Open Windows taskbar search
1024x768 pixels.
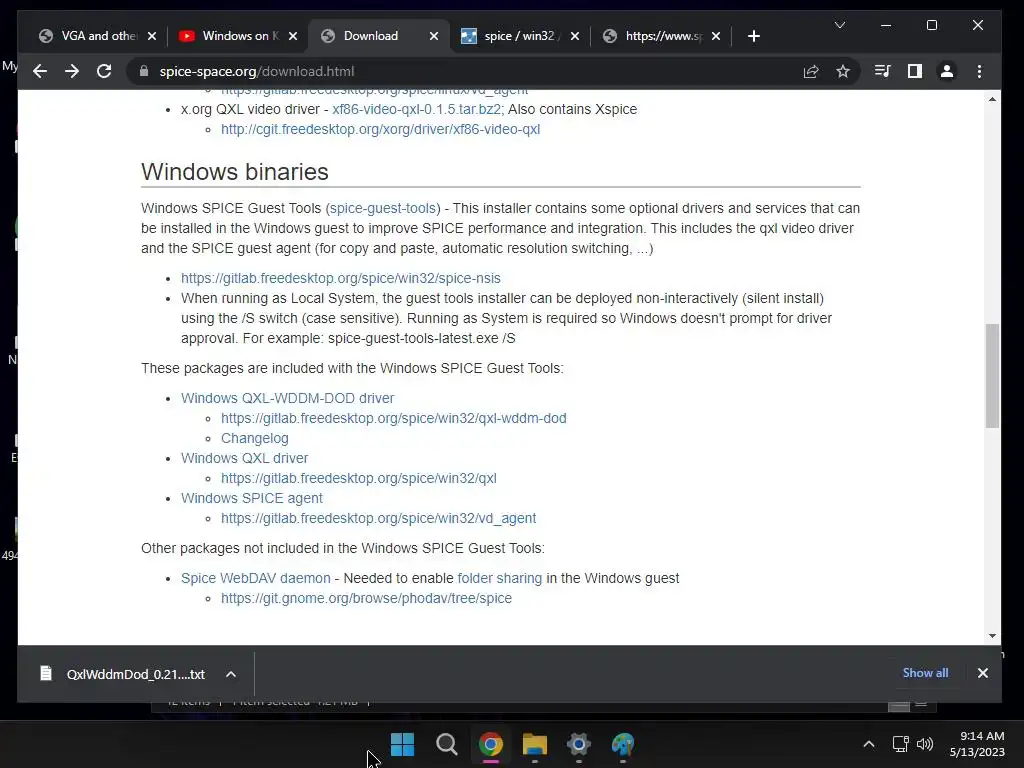pyautogui.click(x=447, y=744)
